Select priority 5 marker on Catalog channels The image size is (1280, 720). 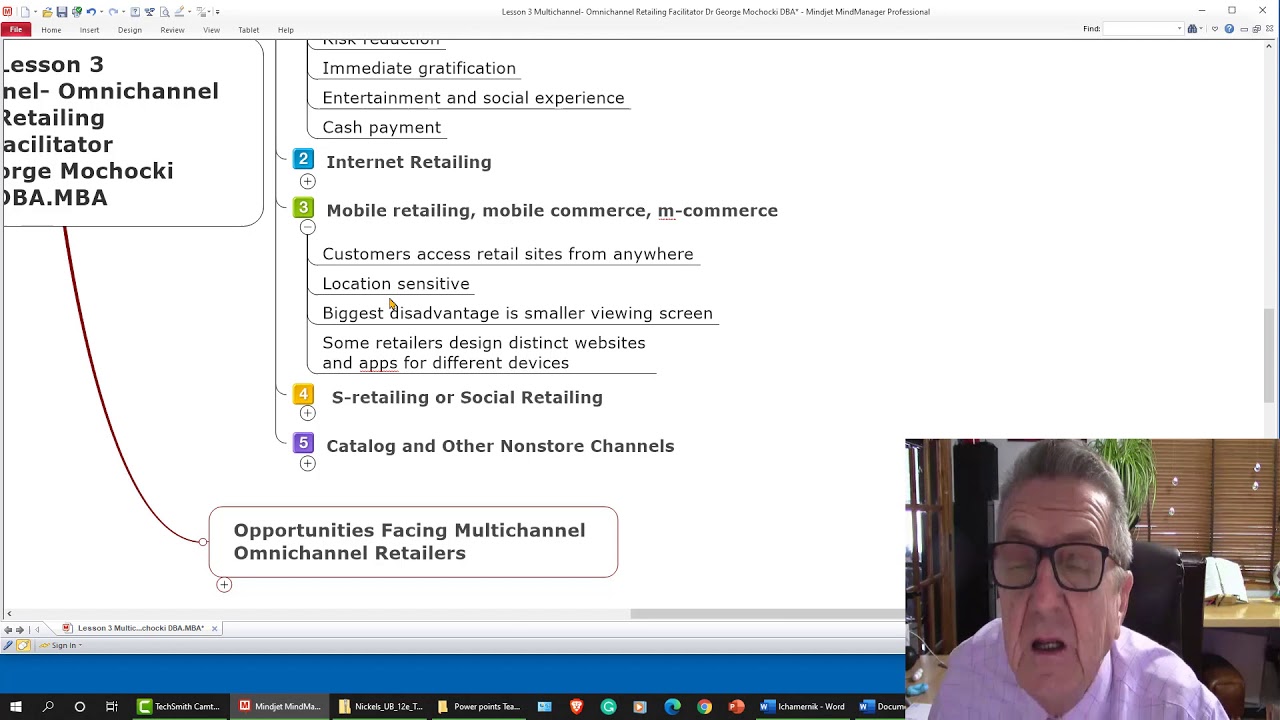coord(303,443)
